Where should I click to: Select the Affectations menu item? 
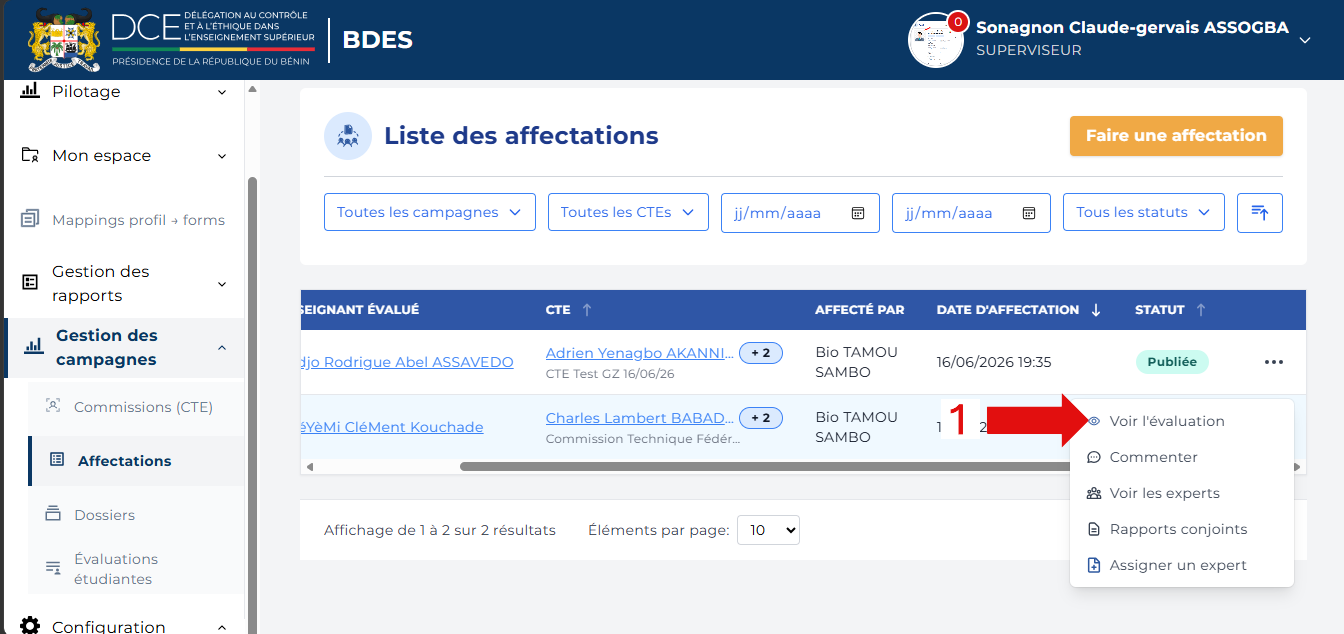pyautogui.click(x=136, y=461)
